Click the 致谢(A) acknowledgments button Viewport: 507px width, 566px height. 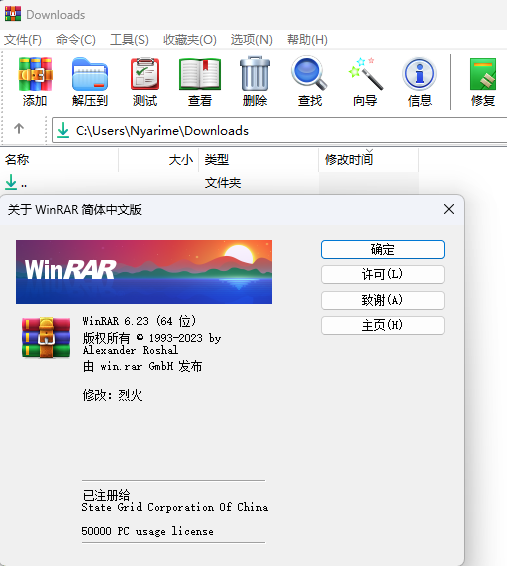point(383,300)
